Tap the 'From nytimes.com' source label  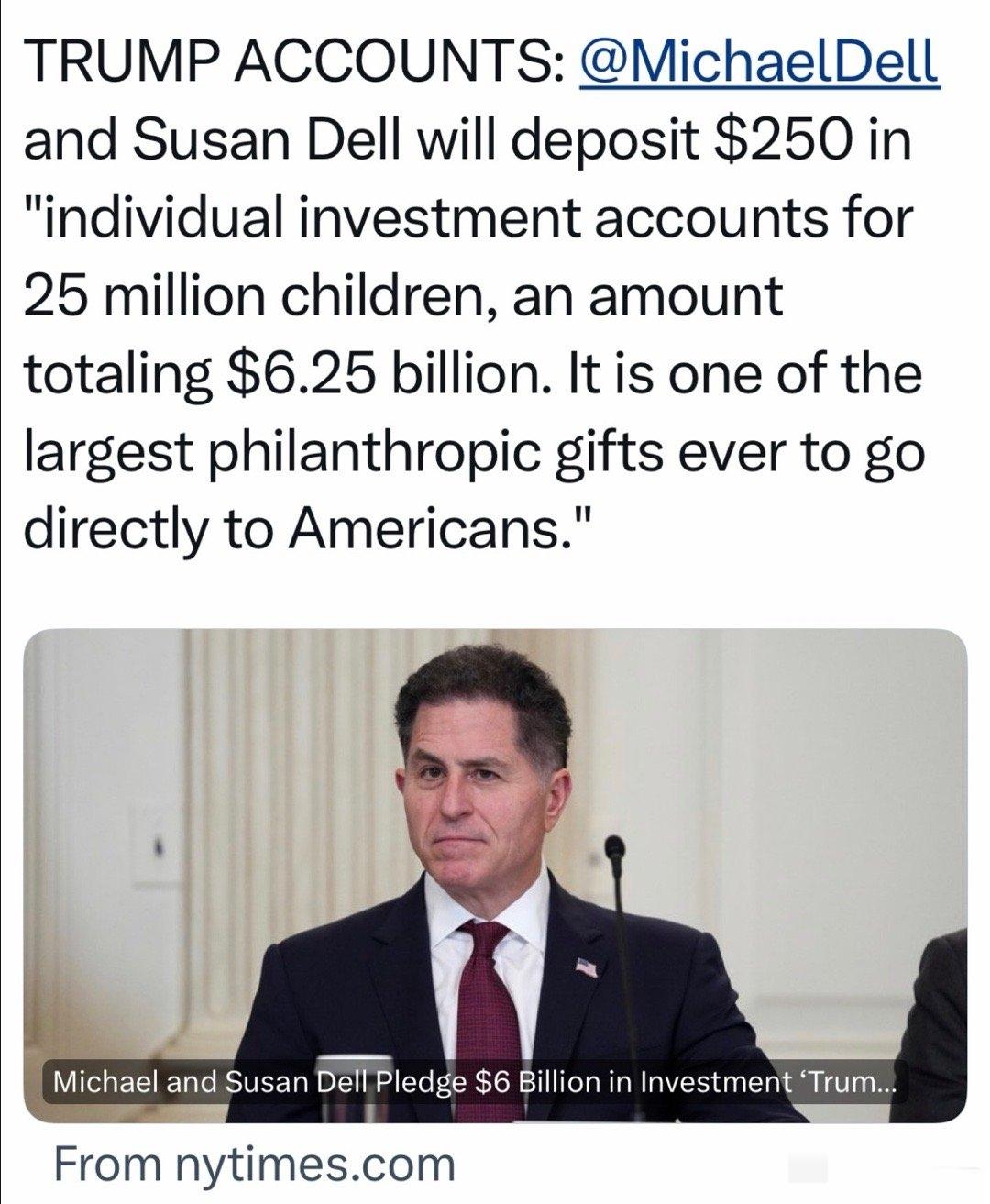(254, 1164)
